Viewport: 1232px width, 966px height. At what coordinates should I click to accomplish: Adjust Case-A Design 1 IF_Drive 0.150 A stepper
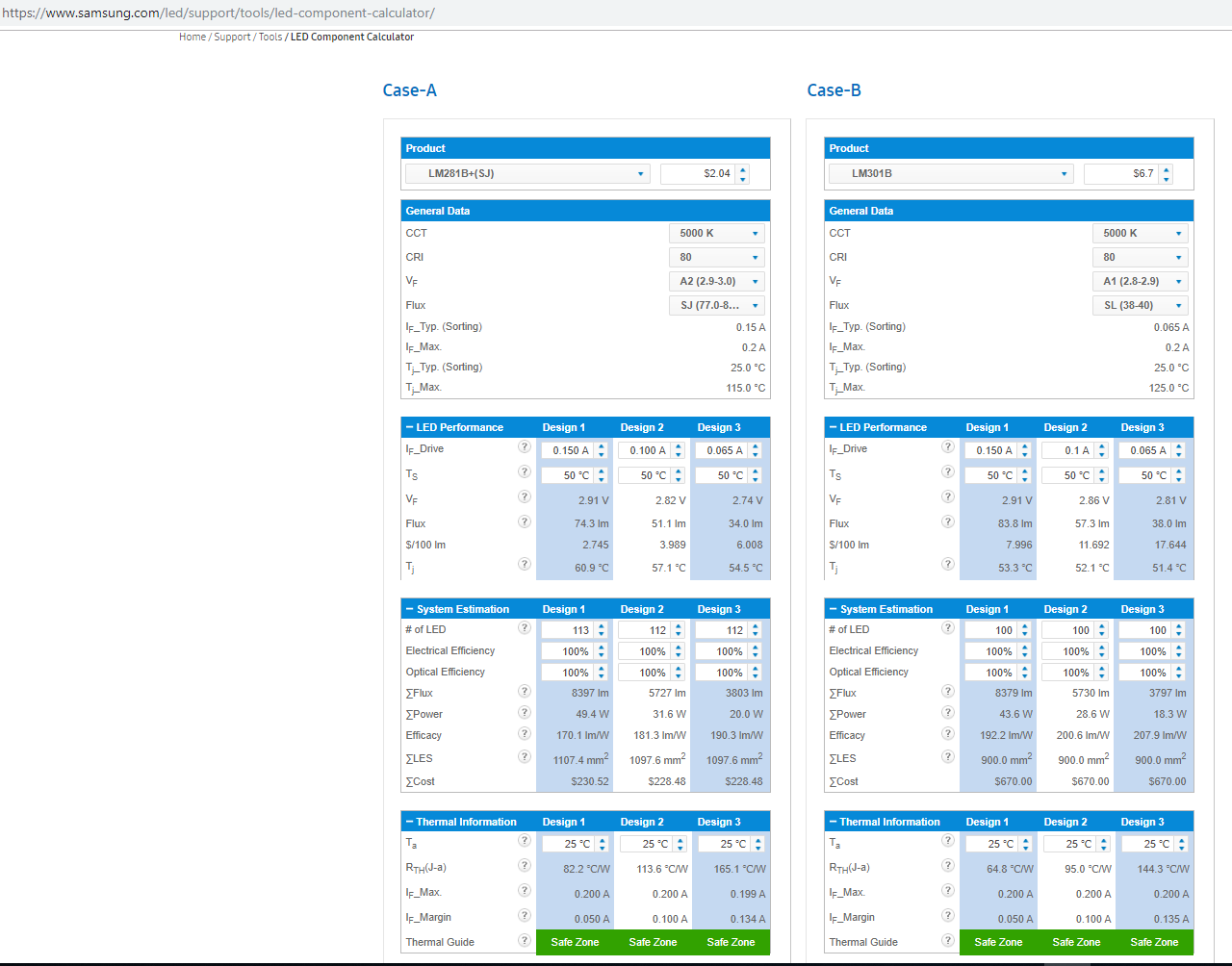(601, 450)
